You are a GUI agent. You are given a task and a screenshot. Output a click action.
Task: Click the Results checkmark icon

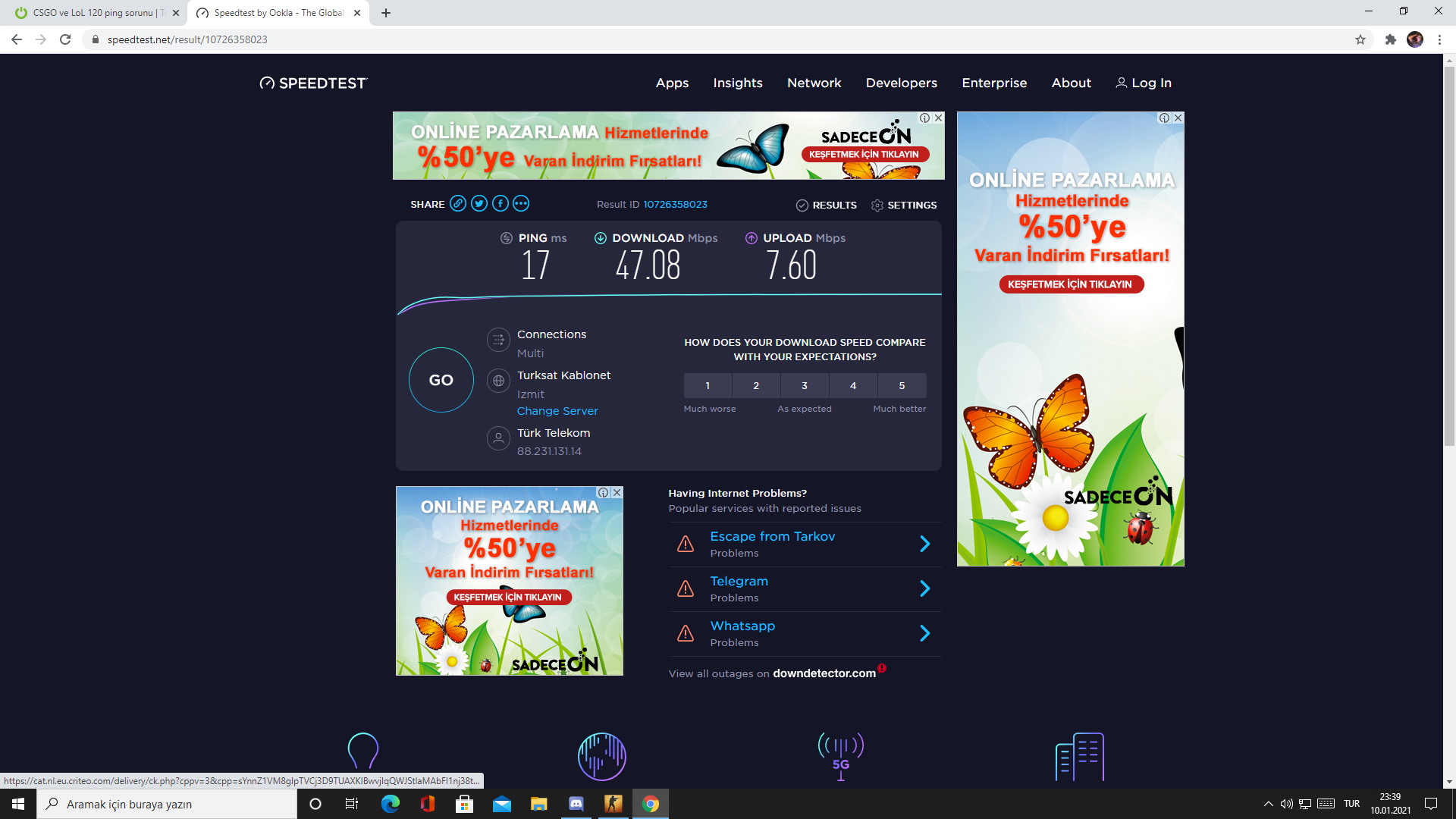pyautogui.click(x=802, y=206)
